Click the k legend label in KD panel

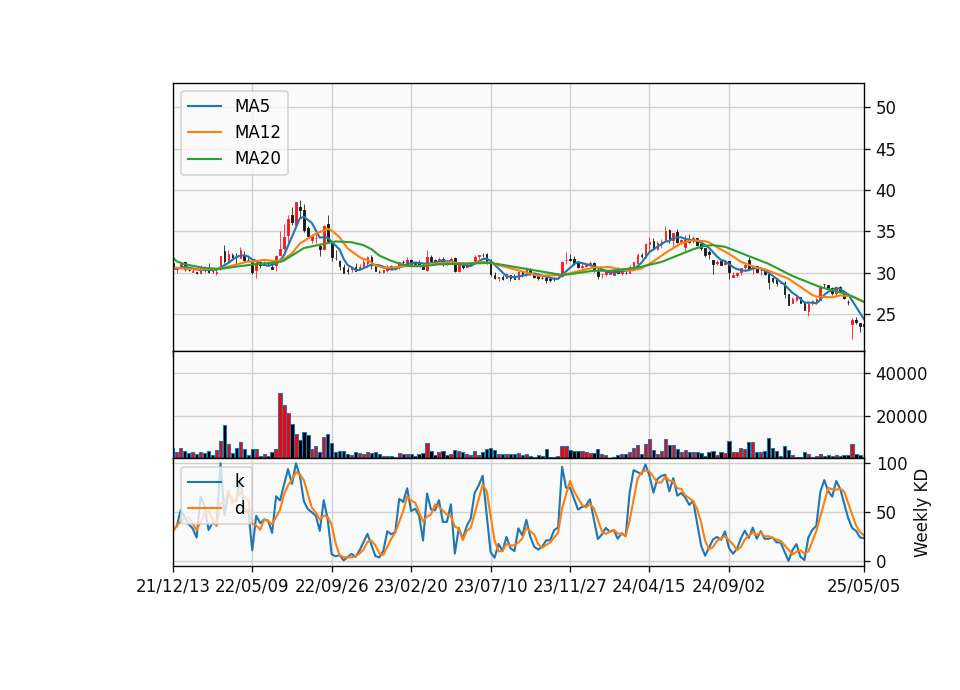pos(239,481)
